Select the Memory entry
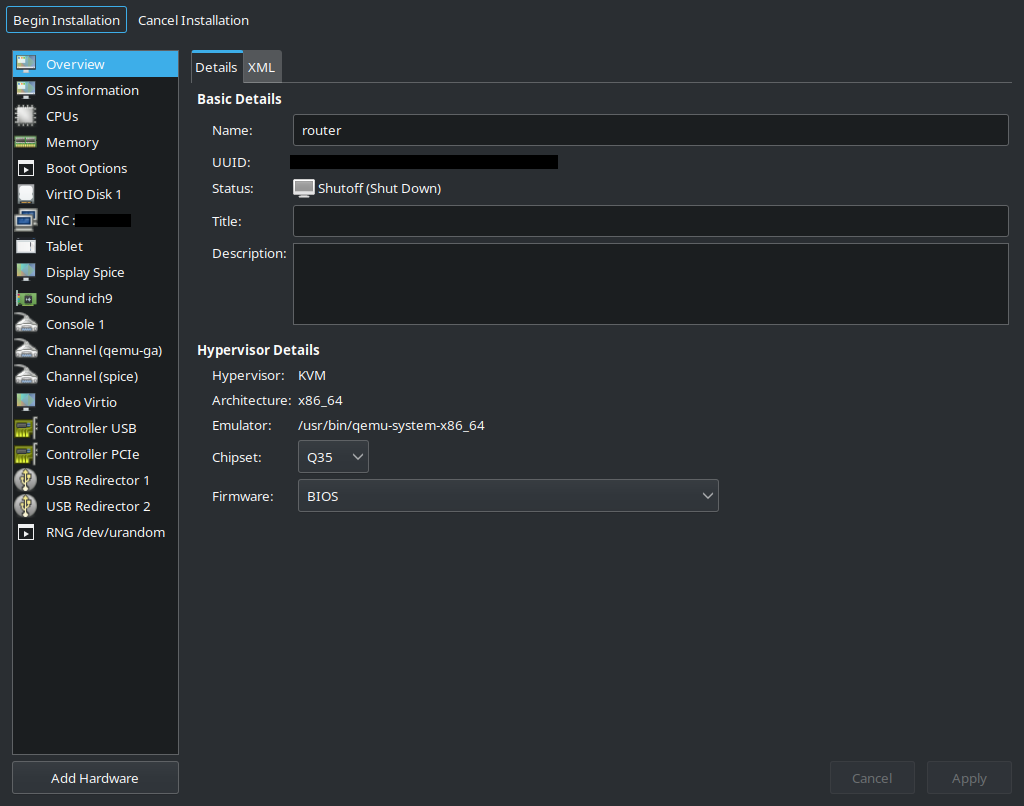 pyautogui.click(x=95, y=142)
